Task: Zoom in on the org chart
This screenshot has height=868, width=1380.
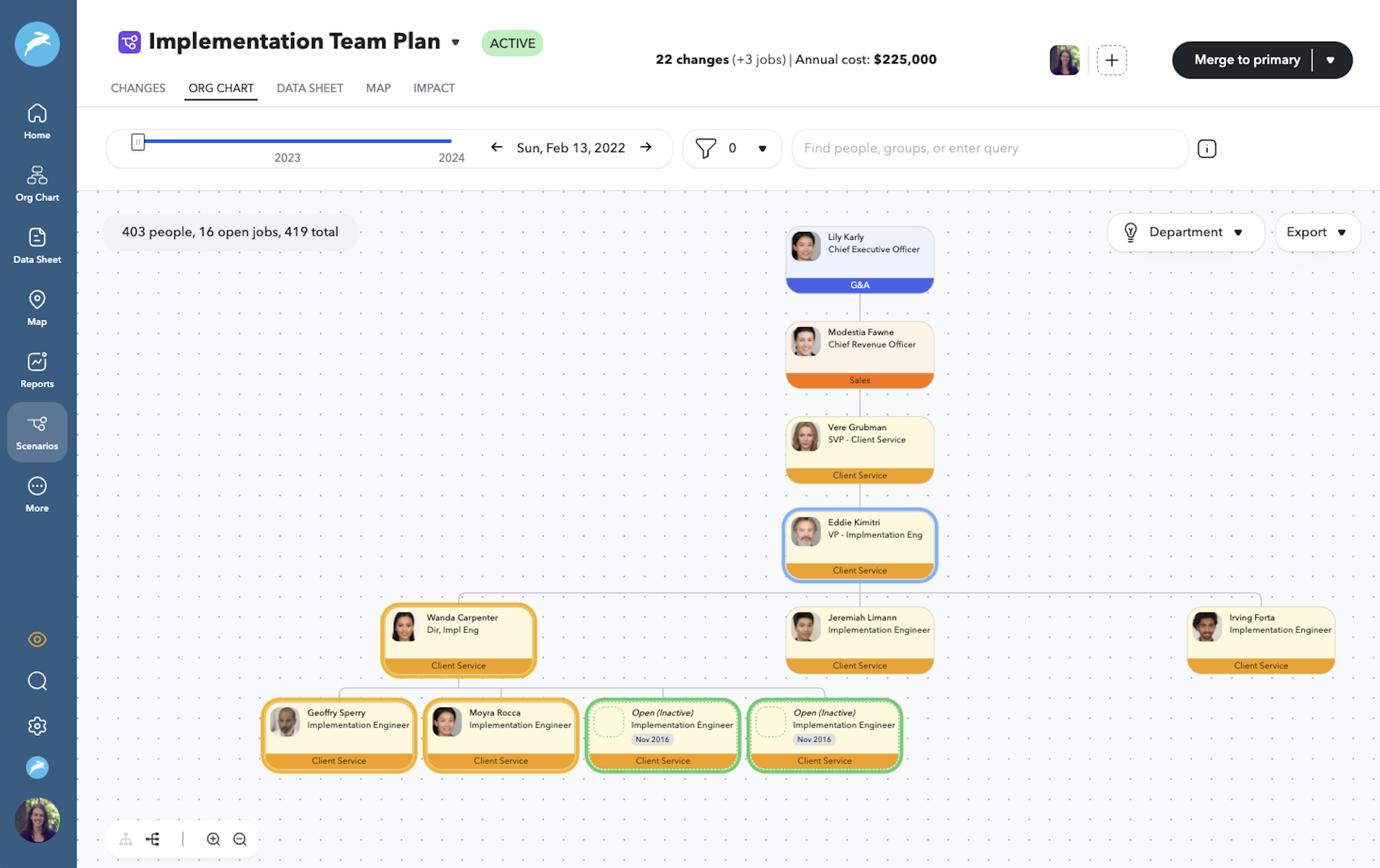Action: click(213, 839)
